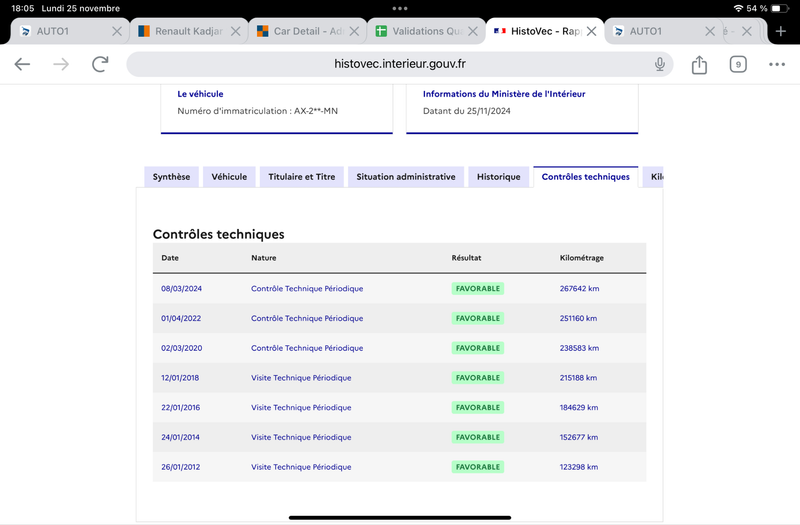Click FAVORABLE badge for 08/03/2024
Viewport: 800px width, 525px height.
pos(478,288)
